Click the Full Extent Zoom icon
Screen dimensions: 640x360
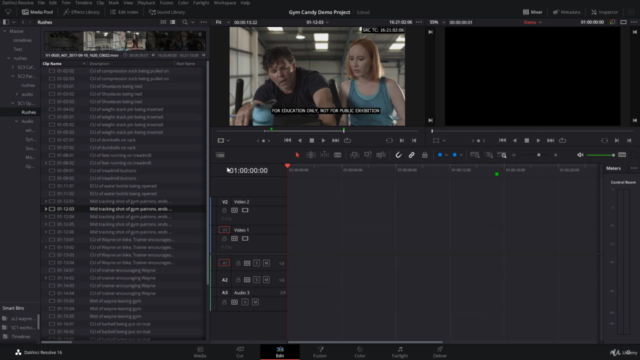[x=475, y=155]
